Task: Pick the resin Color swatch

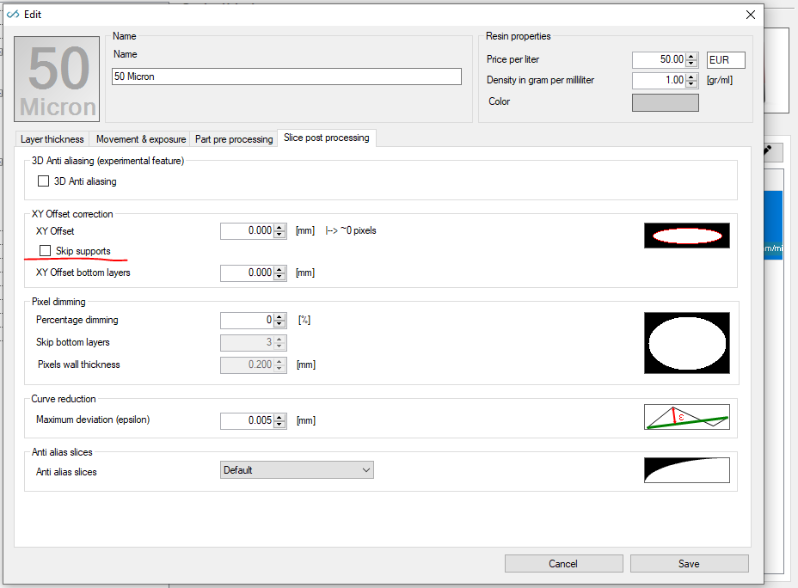Action: [x=665, y=102]
